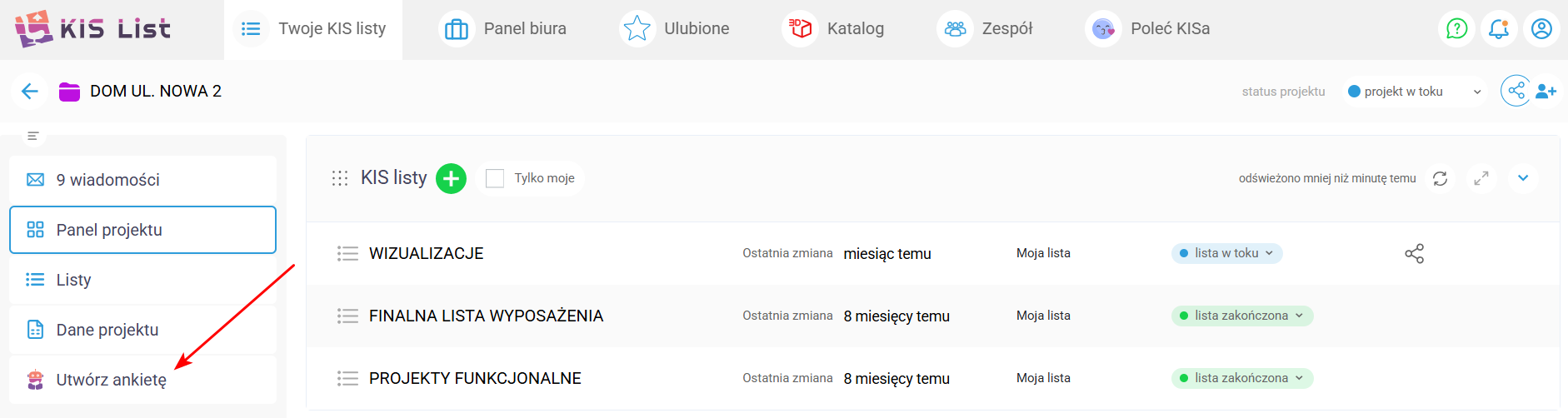Screen dimensions: 1568x418
Task: Open 9 wiadomości in sidebar
Action: coord(107,180)
